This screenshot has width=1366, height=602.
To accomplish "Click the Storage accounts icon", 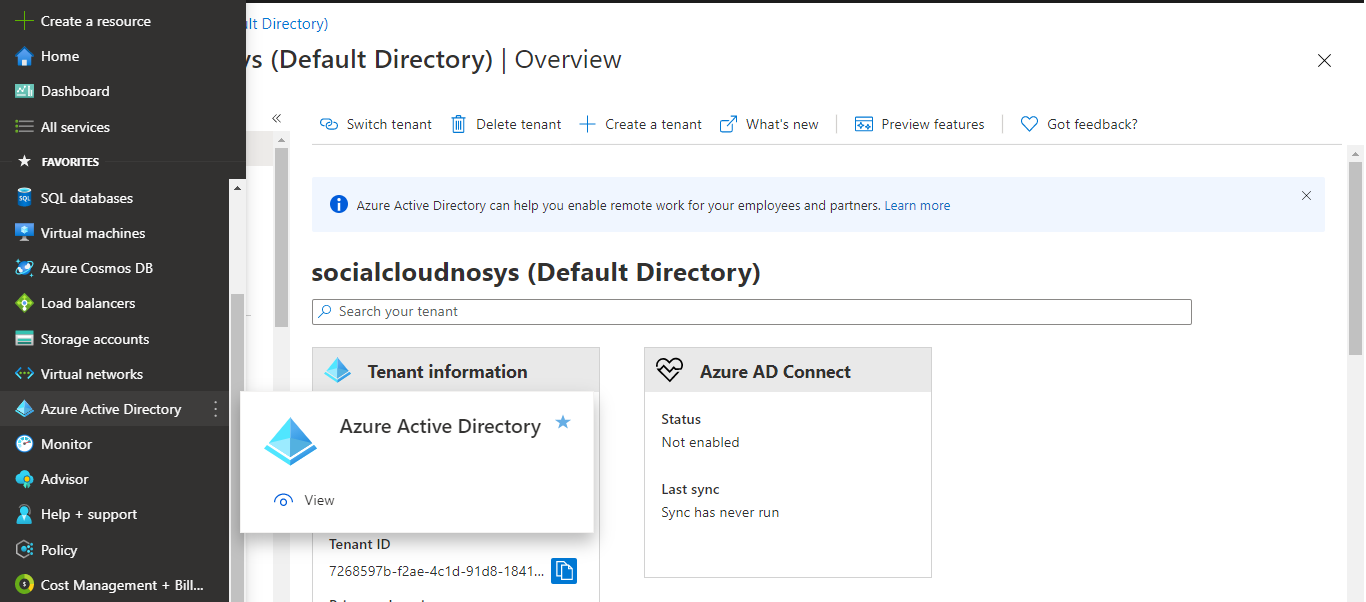I will coord(24,339).
